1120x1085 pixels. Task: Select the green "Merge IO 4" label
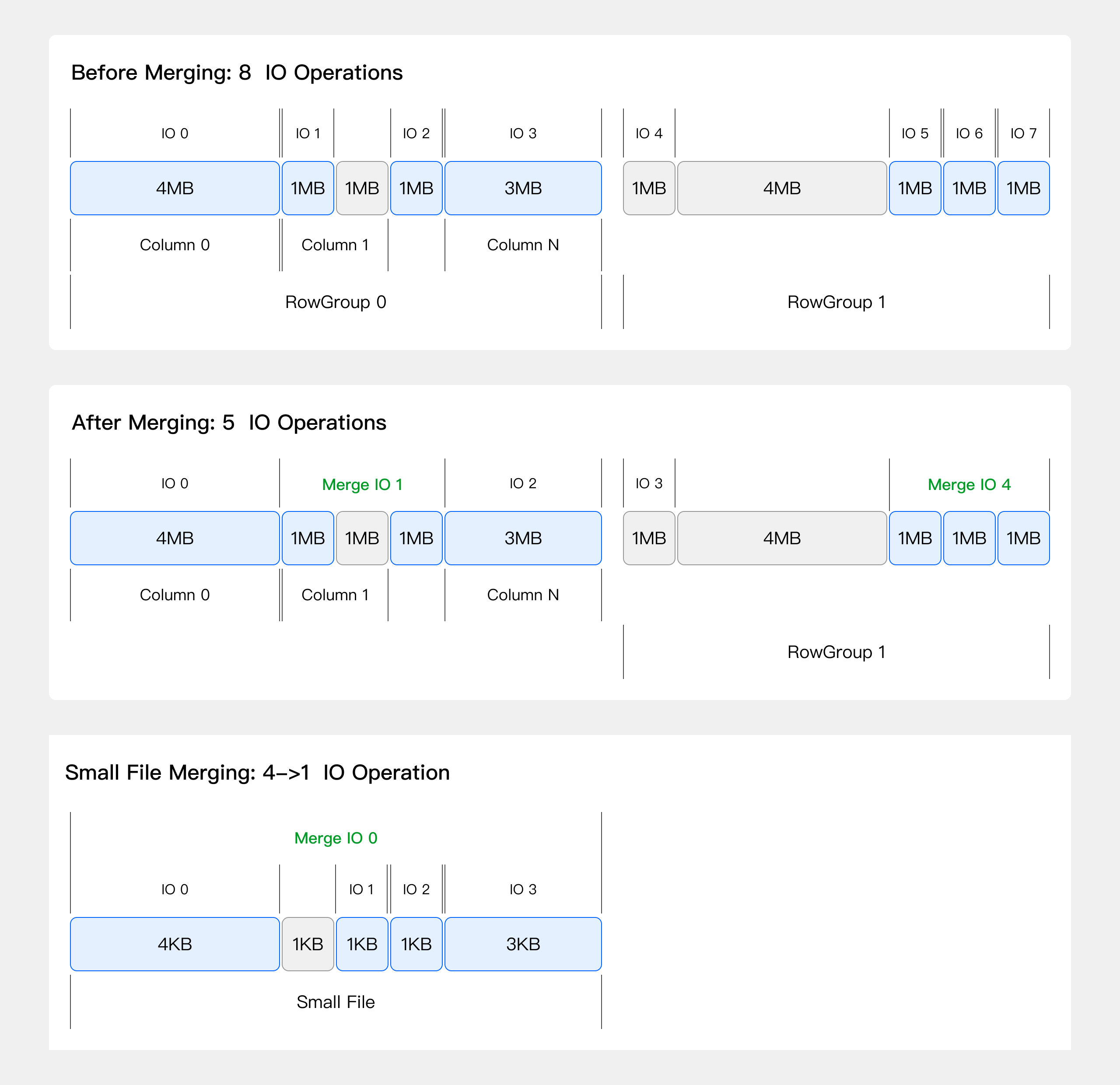point(969,484)
